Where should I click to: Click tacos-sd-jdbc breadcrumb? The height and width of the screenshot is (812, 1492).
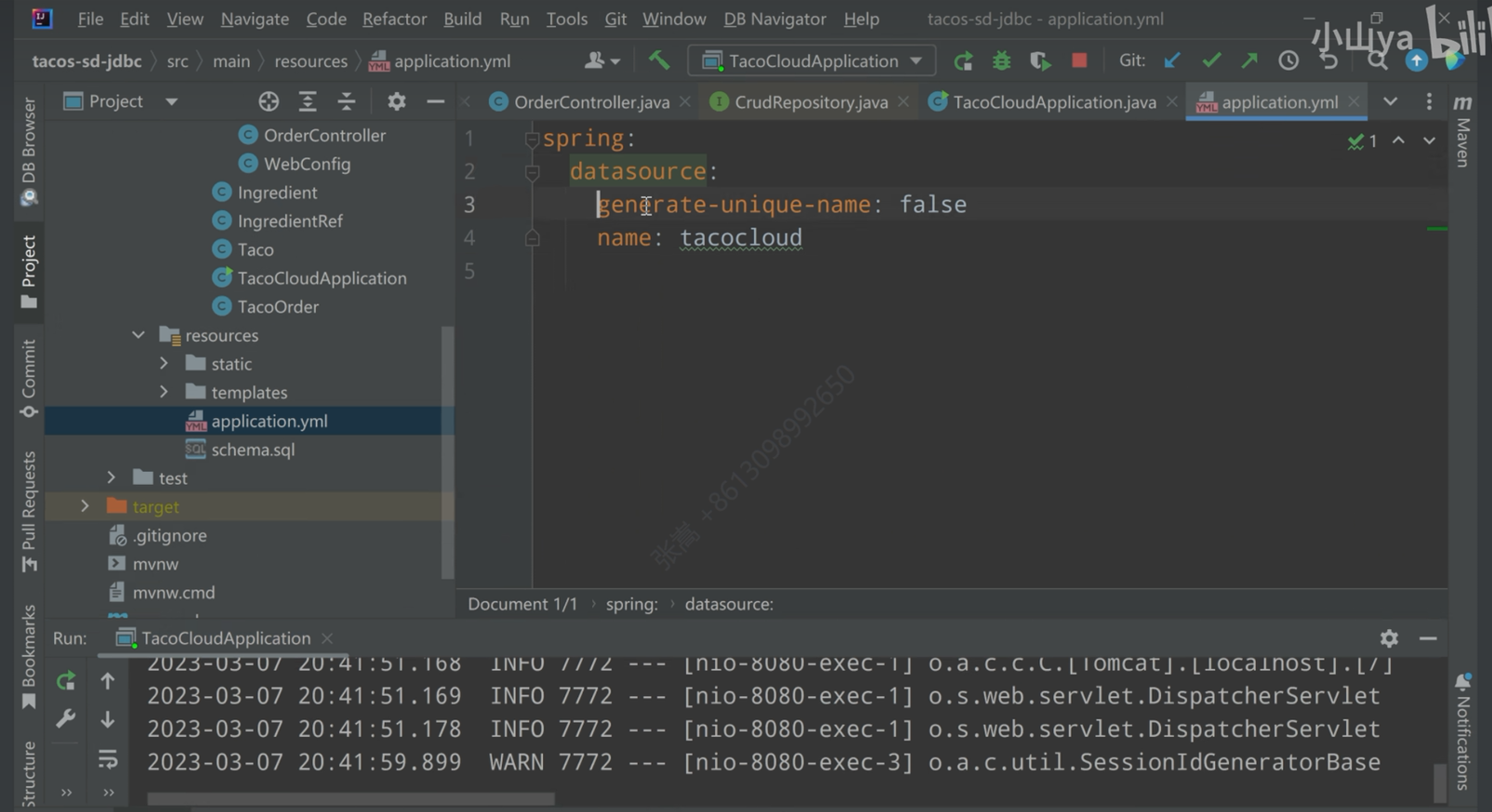[86, 61]
